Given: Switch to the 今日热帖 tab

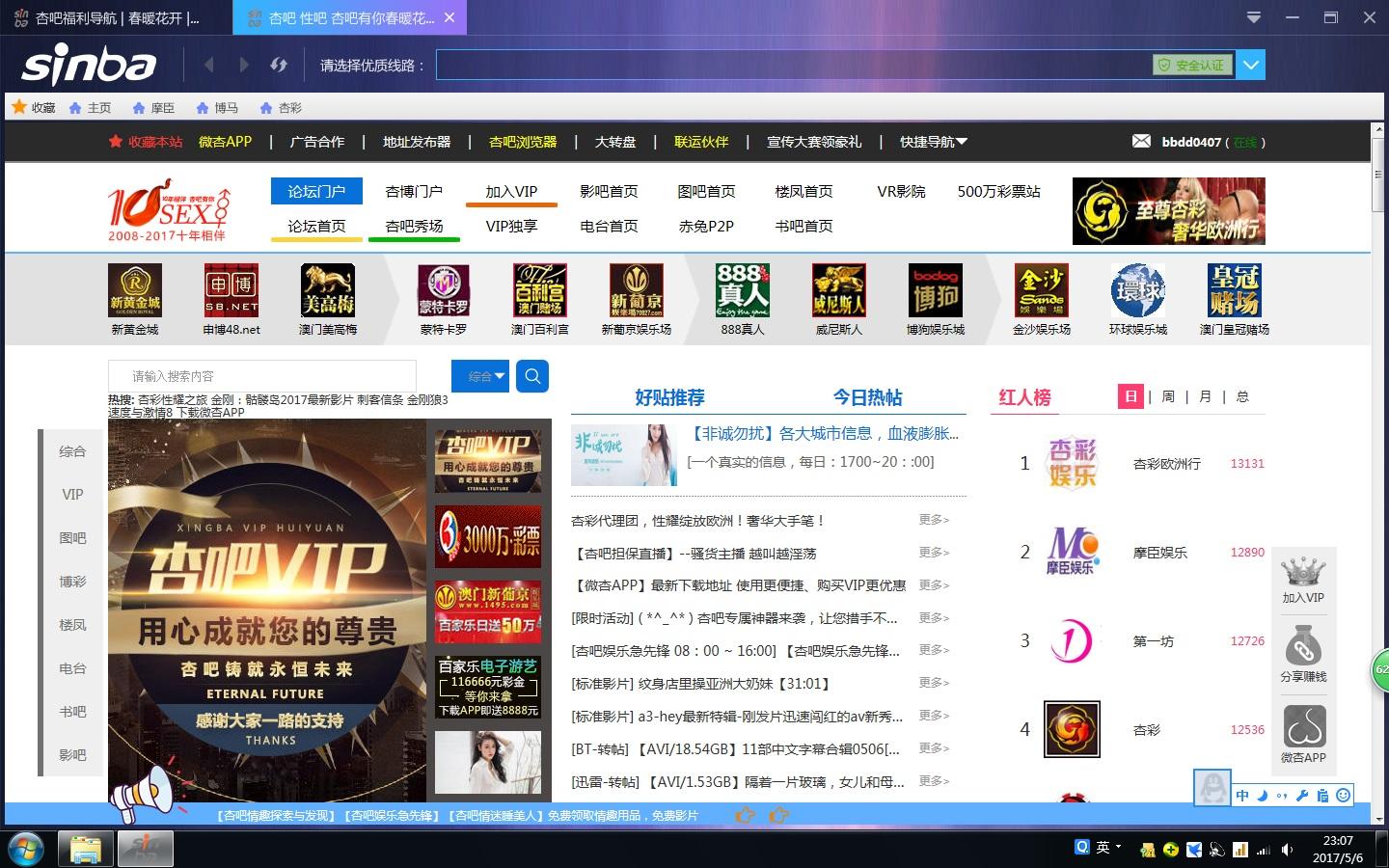Looking at the screenshot, I should 867,397.
